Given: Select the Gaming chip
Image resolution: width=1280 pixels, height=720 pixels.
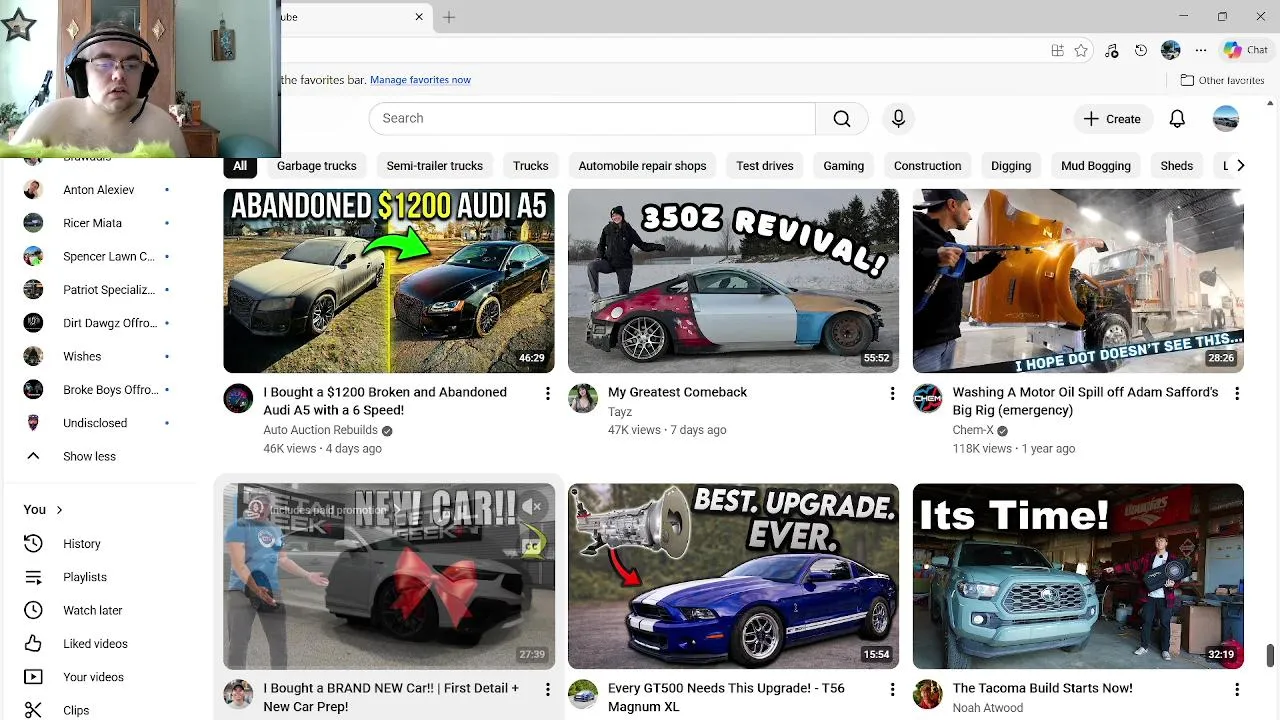Looking at the screenshot, I should click(x=843, y=166).
